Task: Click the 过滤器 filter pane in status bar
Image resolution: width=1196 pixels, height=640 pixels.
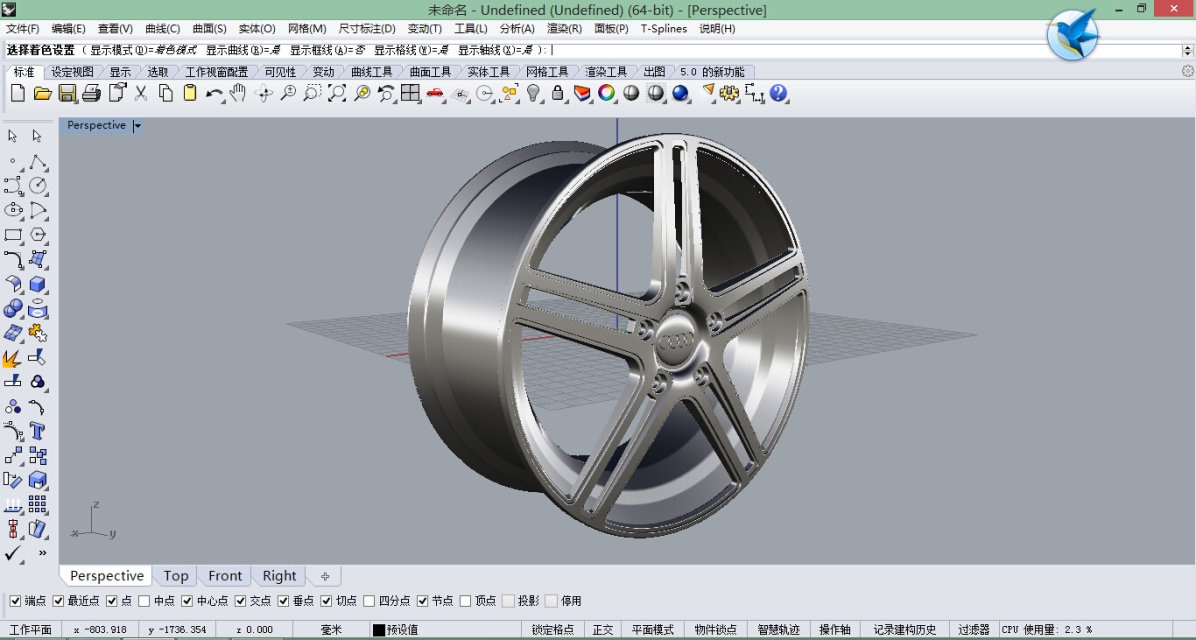Action: [x=974, y=630]
